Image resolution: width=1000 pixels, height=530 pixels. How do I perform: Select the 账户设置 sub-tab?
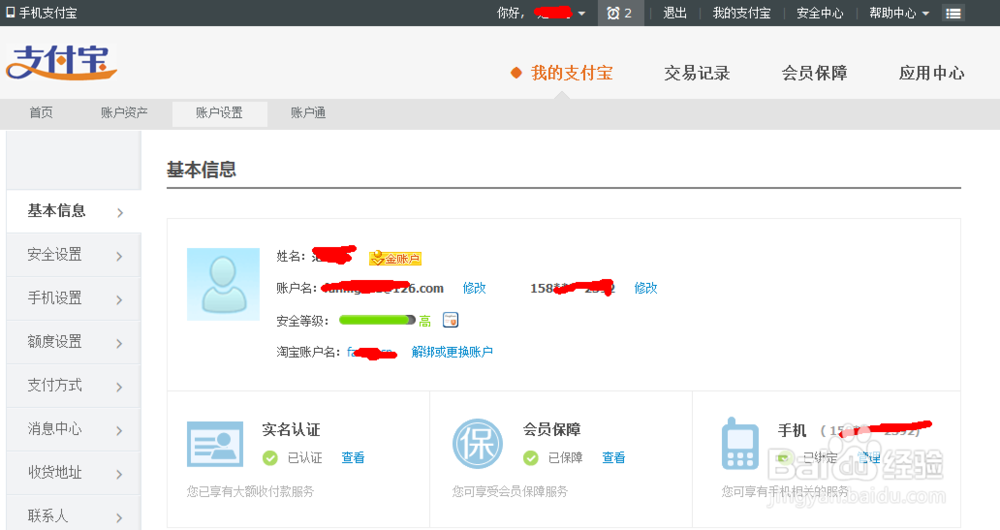pyautogui.click(x=219, y=114)
